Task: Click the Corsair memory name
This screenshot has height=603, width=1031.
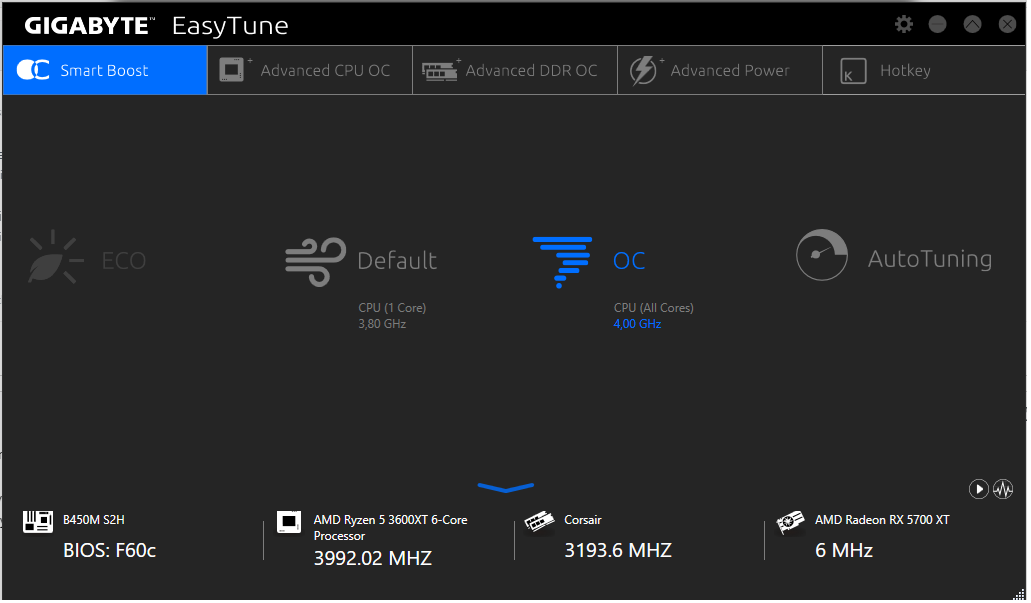Action: click(583, 520)
